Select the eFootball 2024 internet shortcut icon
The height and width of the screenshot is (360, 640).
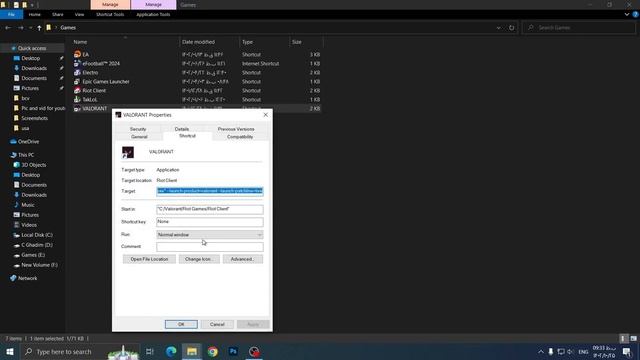(x=77, y=63)
